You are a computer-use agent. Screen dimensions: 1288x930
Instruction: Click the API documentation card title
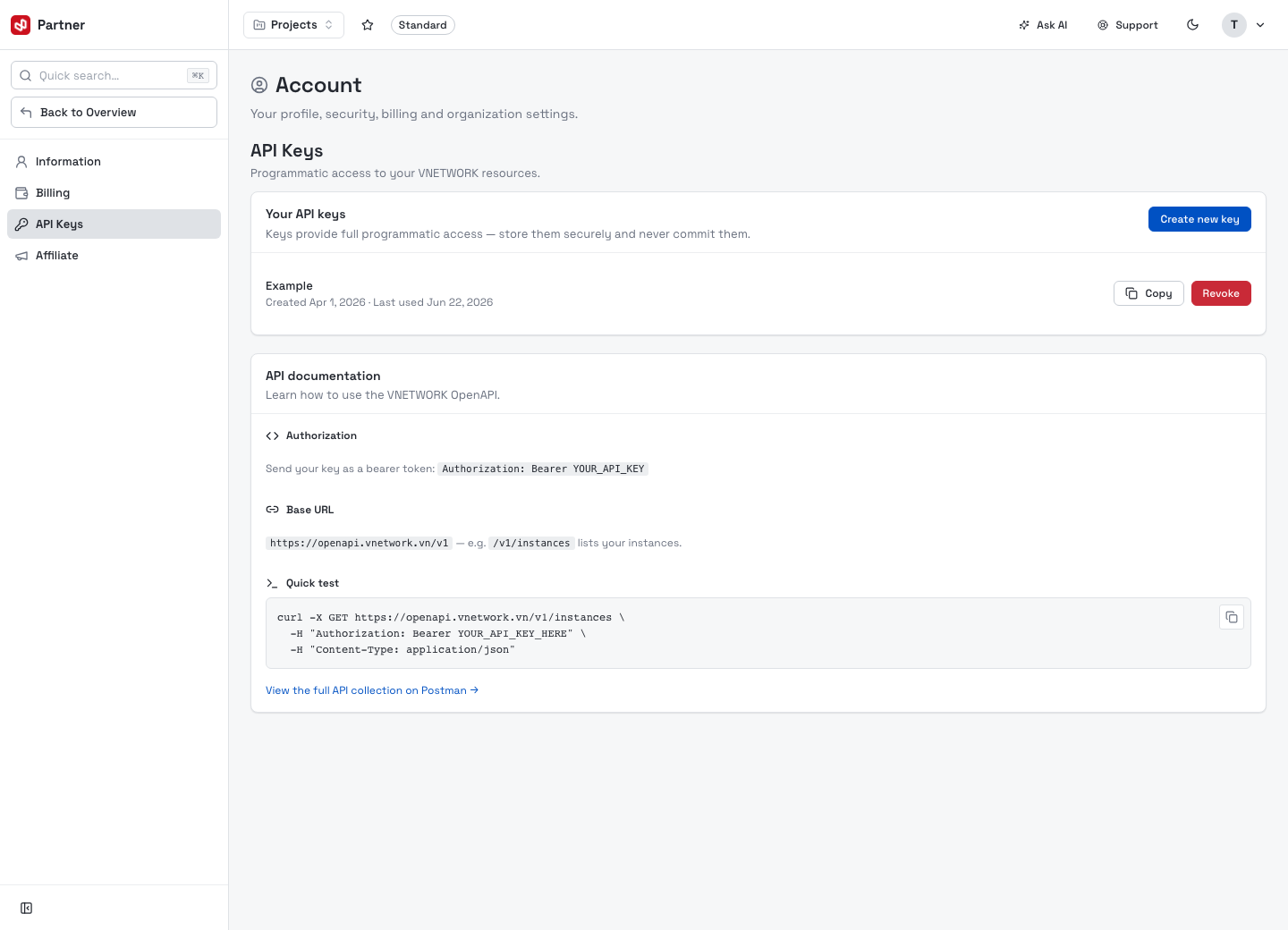tap(323, 376)
